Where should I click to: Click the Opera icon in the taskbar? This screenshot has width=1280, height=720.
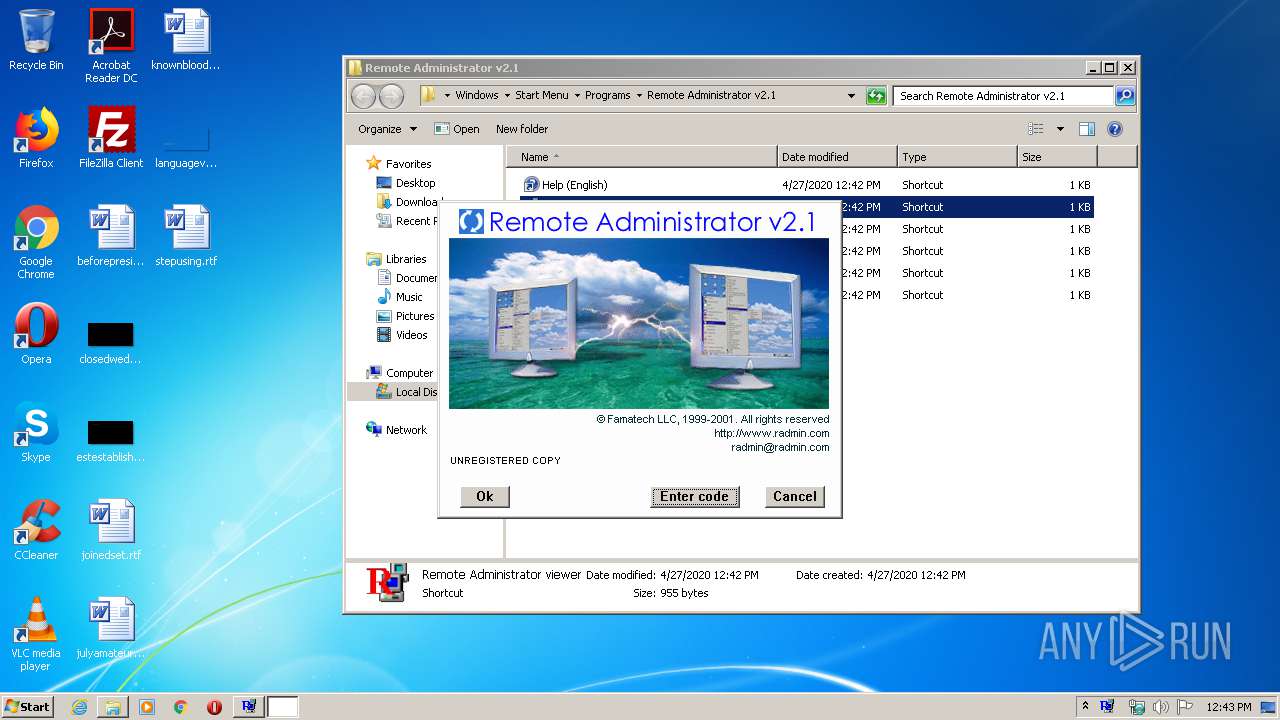point(214,707)
